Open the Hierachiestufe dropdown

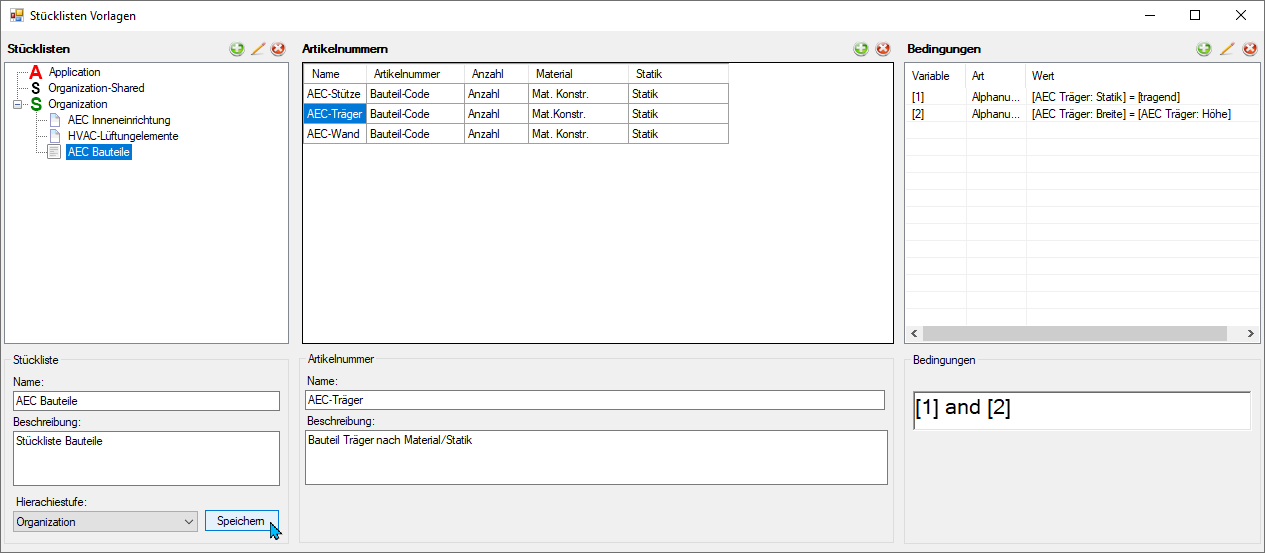pyautogui.click(x=105, y=521)
